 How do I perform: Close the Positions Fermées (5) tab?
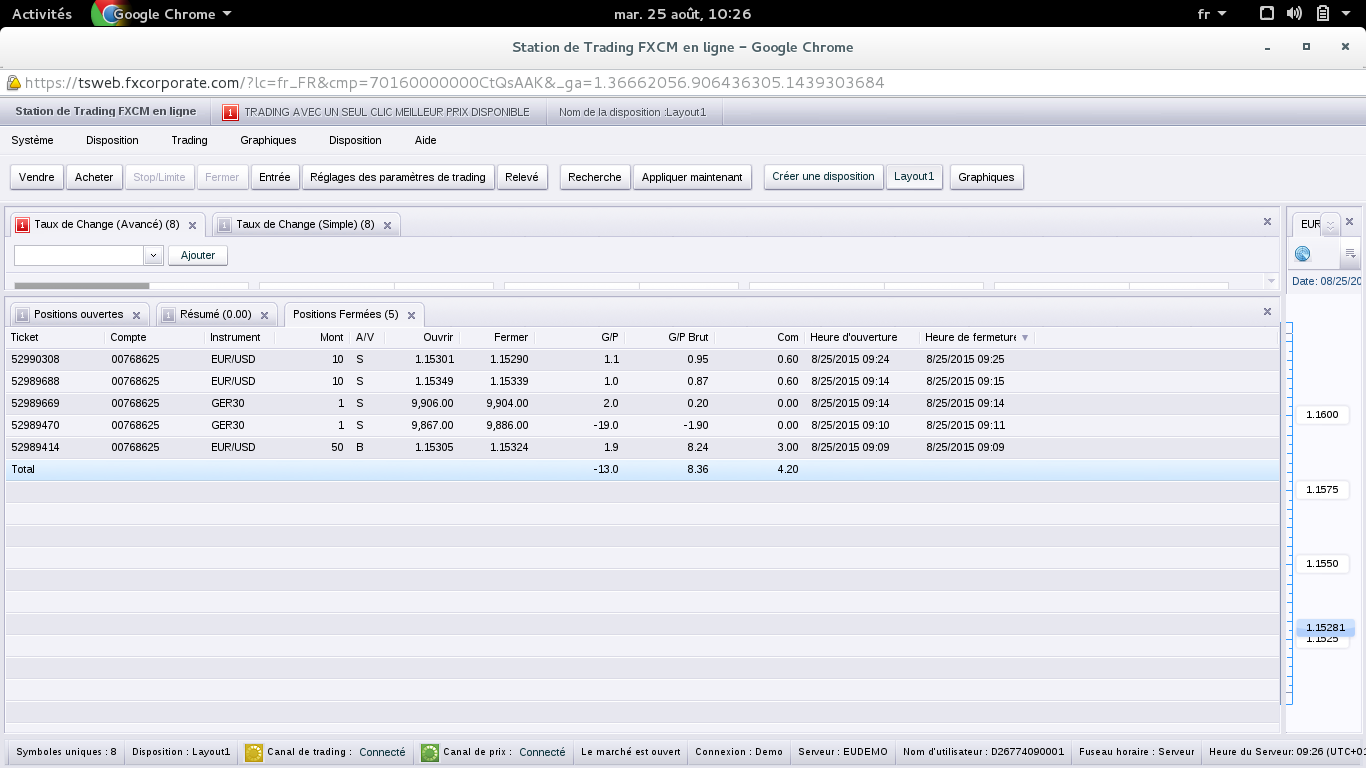pos(411,316)
